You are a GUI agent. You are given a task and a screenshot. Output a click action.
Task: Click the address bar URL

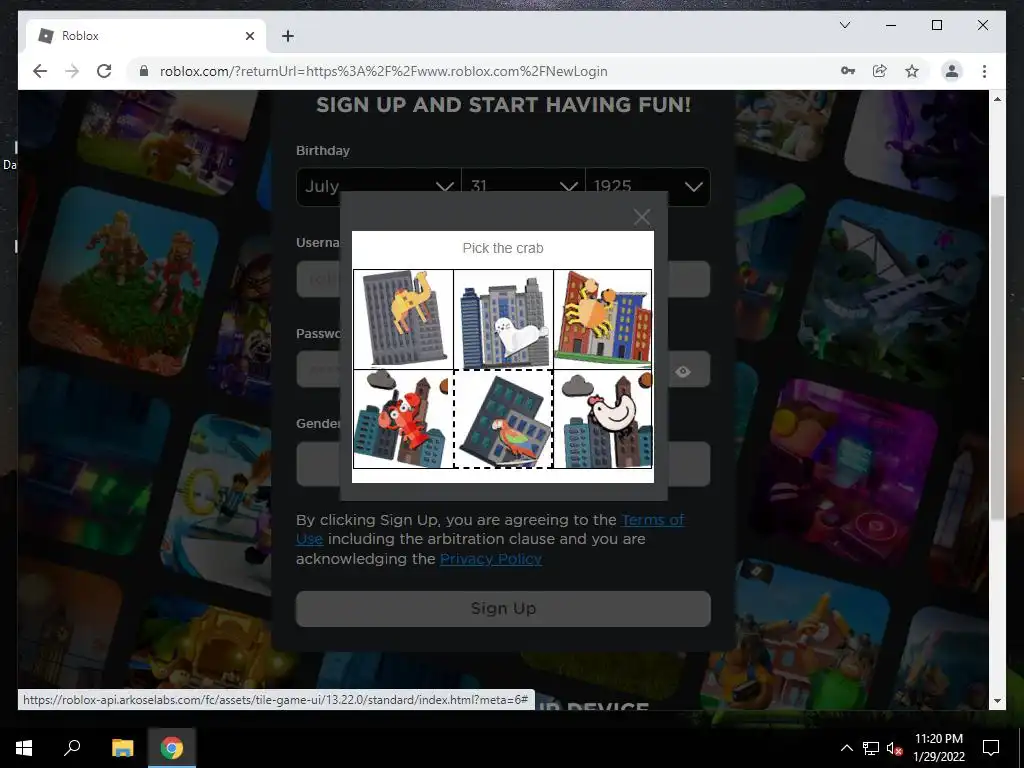[x=383, y=71]
